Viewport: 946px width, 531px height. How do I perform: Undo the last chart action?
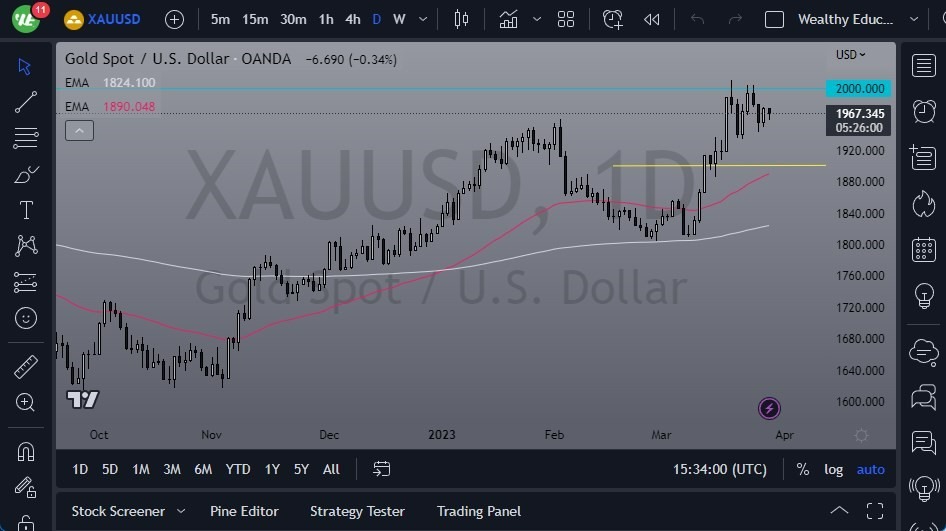point(697,19)
